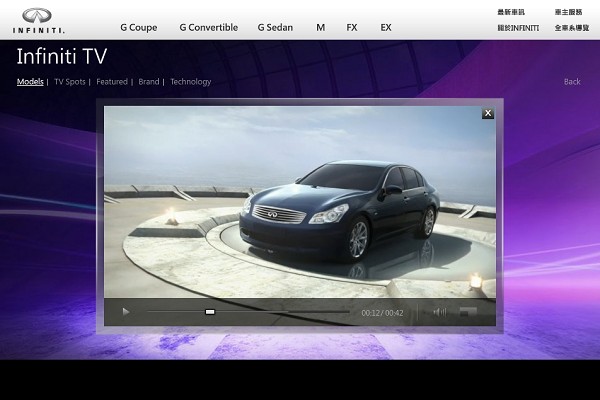
Task: Click the fullscreen icon in video controls
Action: tap(466, 312)
